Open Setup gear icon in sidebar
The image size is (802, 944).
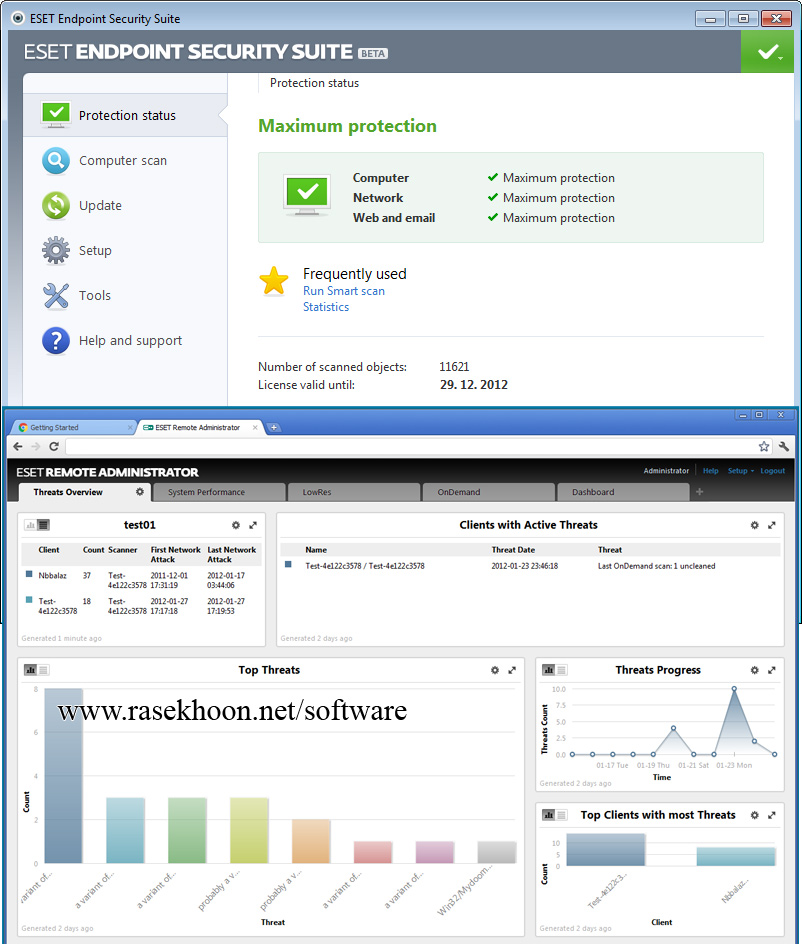[x=56, y=250]
